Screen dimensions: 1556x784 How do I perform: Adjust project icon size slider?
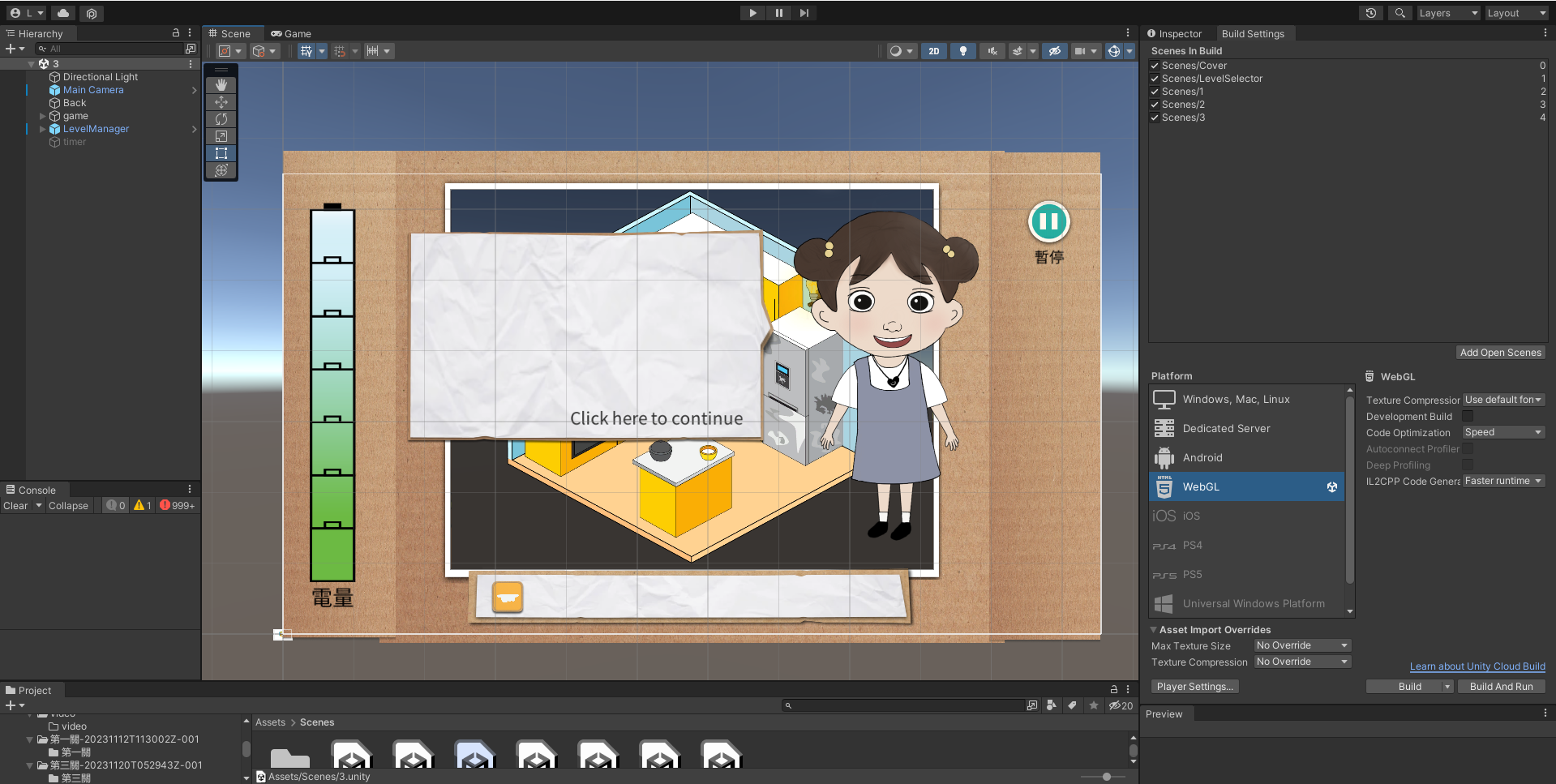point(1106,777)
